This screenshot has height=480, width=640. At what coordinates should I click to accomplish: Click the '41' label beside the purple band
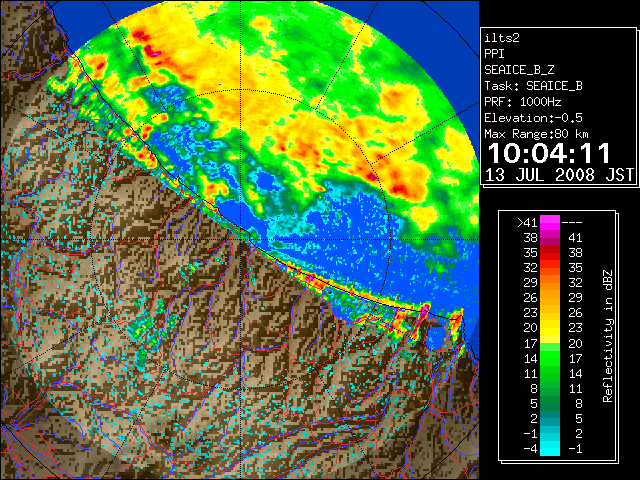575,238
